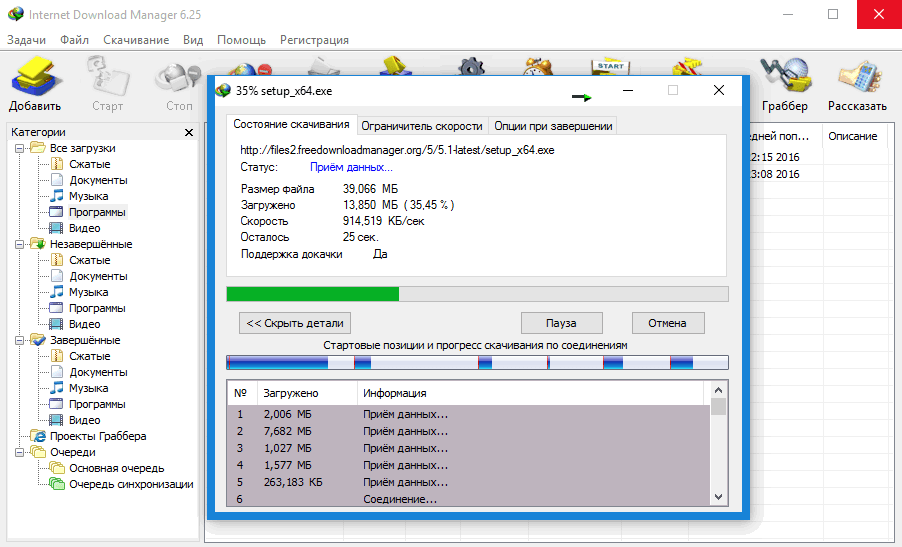Minimize the download progress dialog
902x547 pixels.
[628, 90]
